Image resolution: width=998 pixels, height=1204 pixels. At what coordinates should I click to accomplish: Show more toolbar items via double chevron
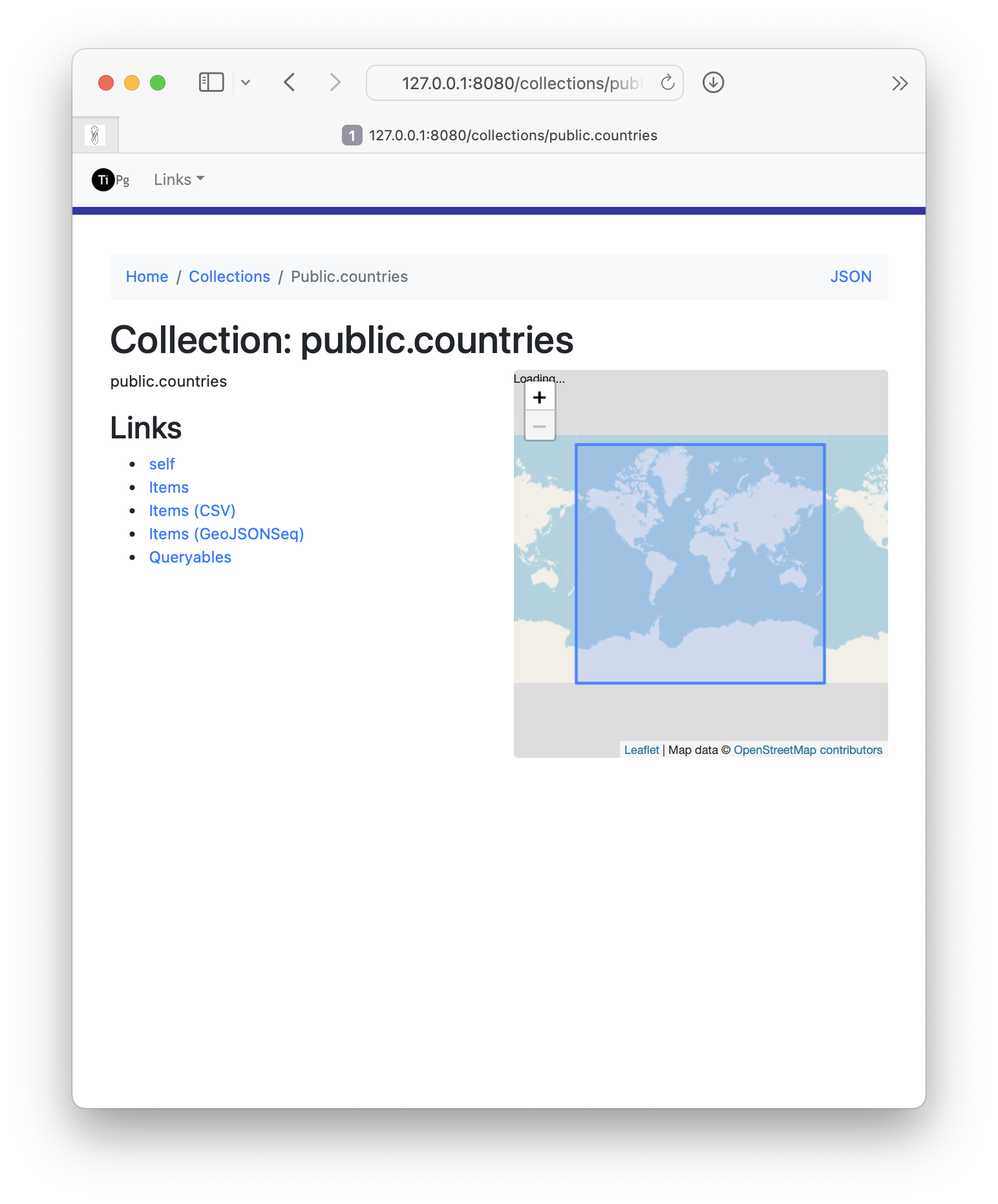(900, 83)
